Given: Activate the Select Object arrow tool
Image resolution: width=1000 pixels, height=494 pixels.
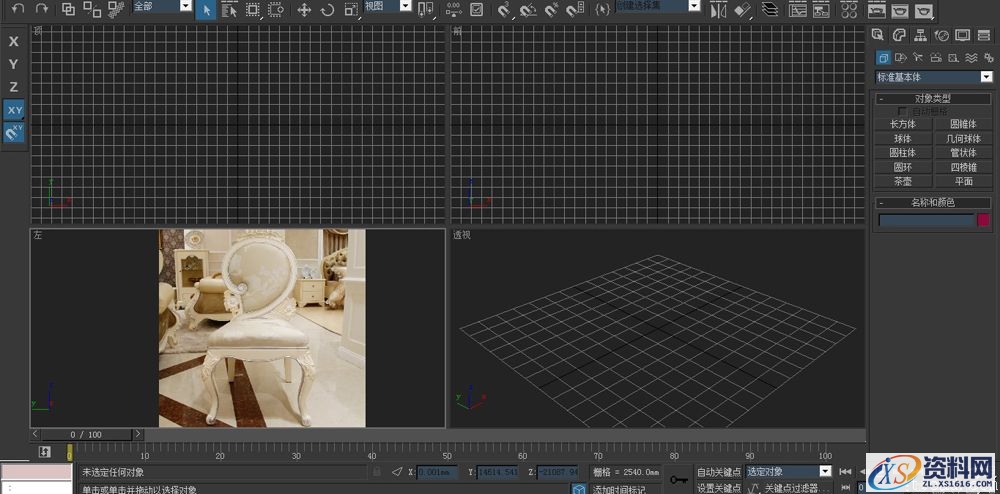Looking at the screenshot, I should [206, 10].
